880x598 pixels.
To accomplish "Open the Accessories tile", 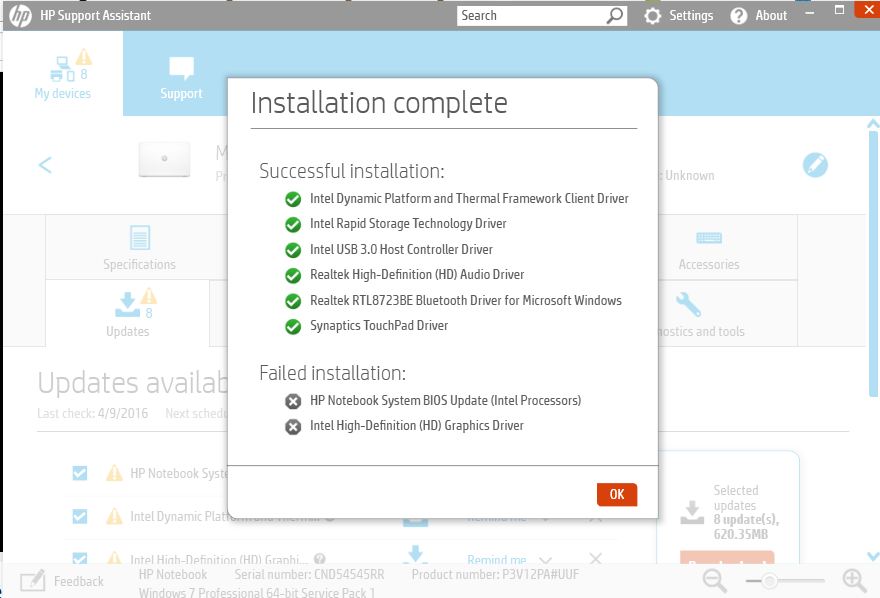I will point(709,249).
